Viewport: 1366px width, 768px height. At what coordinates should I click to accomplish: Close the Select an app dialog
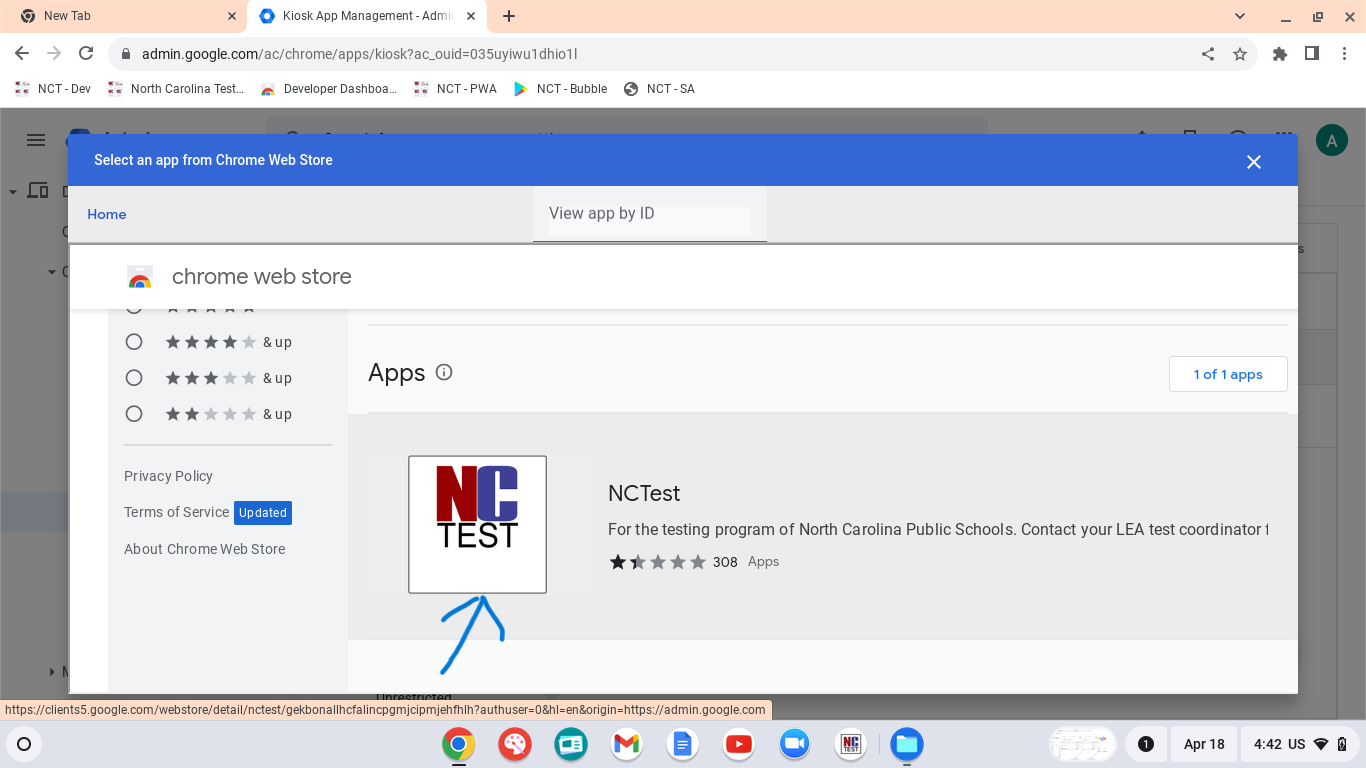pyautogui.click(x=1254, y=162)
